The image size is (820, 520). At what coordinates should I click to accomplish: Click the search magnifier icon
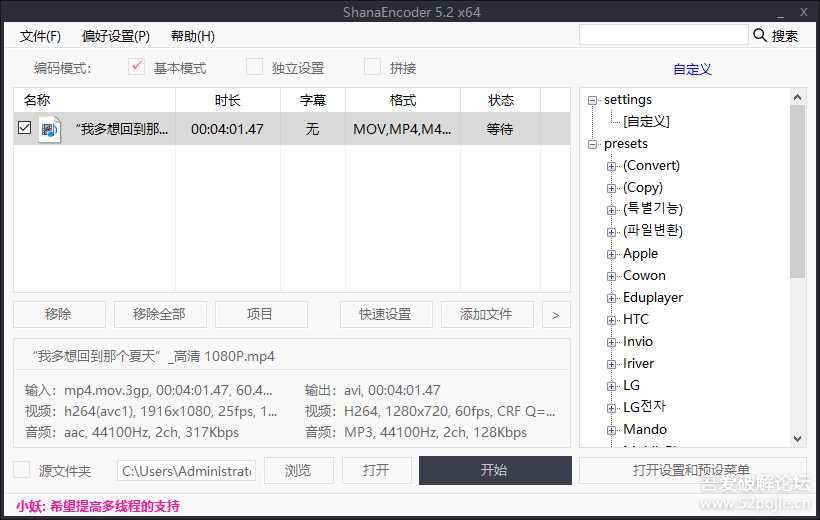760,35
